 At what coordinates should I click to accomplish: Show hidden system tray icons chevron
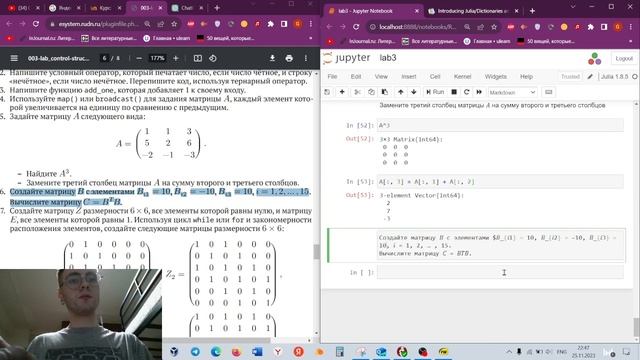(x=509, y=351)
